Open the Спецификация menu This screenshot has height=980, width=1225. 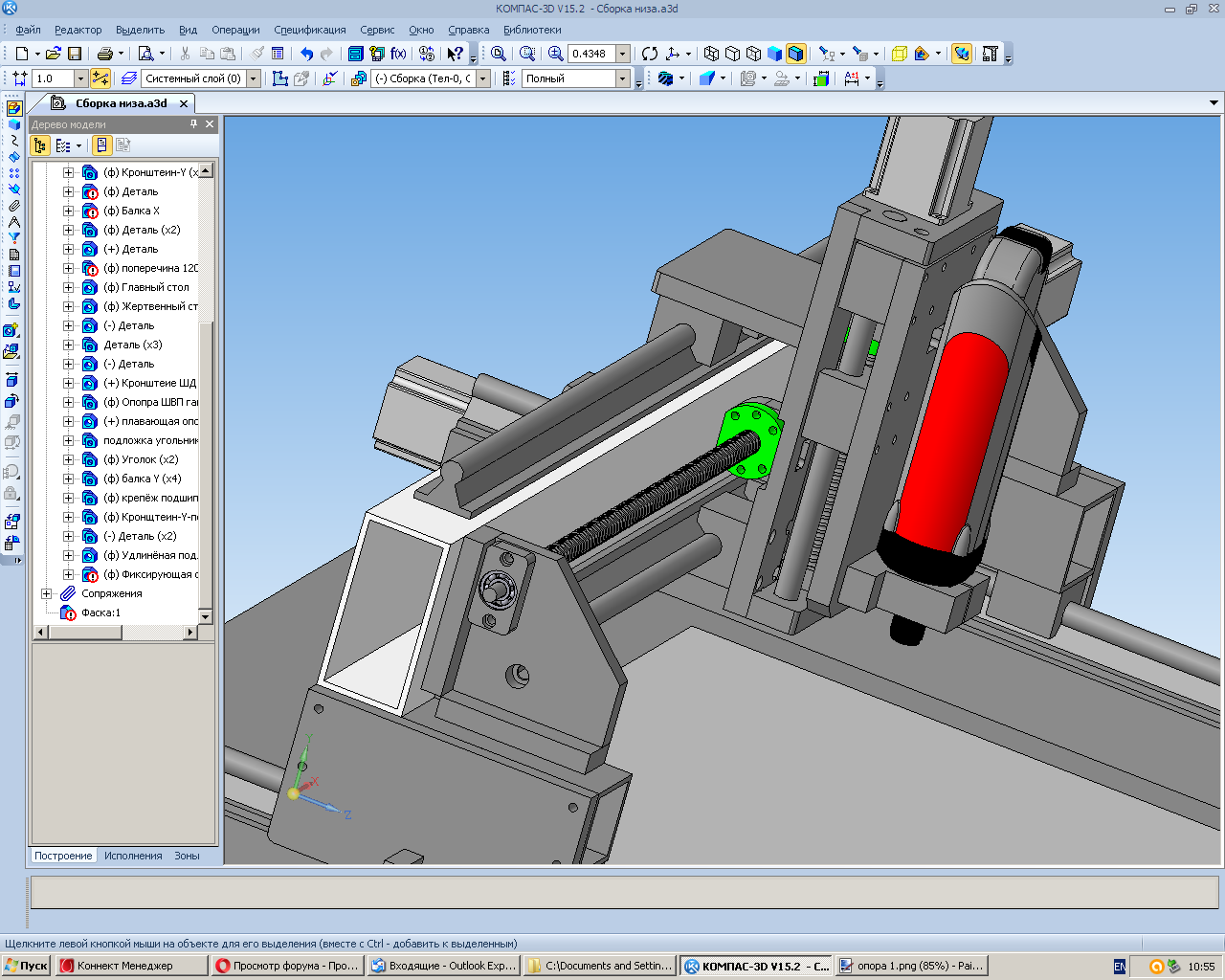point(310,30)
